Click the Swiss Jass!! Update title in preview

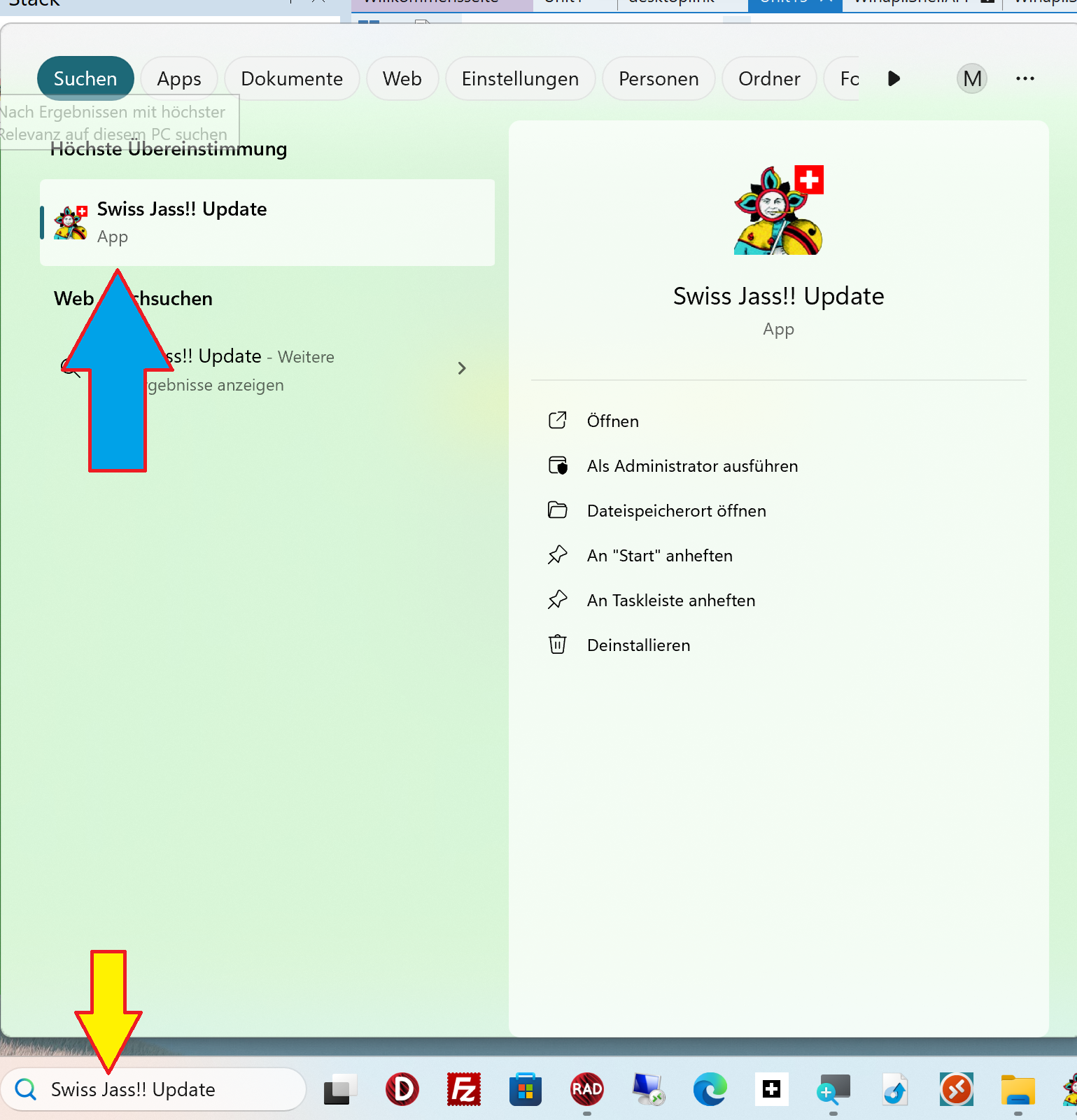(x=779, y=296)
